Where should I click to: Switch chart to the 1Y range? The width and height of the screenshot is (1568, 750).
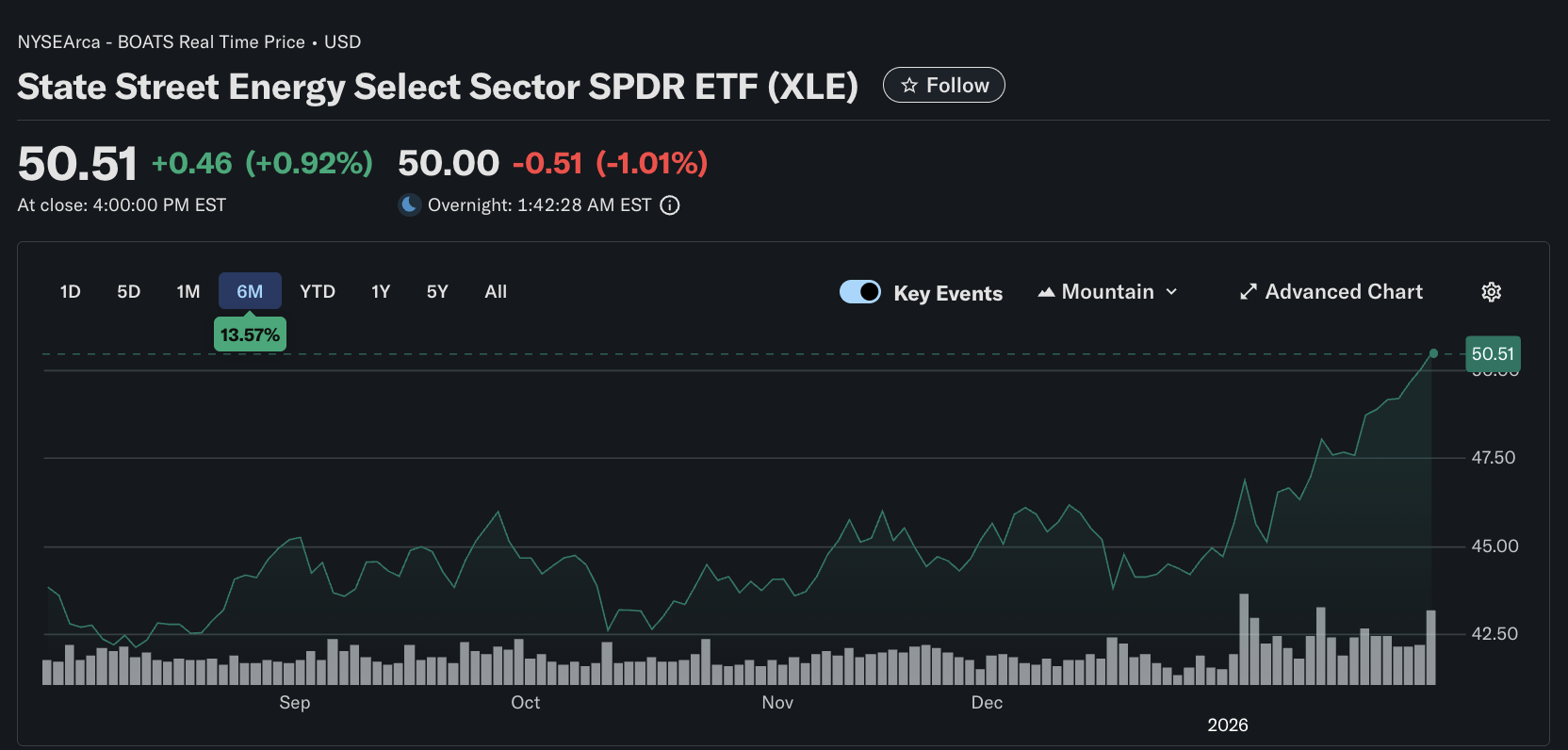click(381, 292)
